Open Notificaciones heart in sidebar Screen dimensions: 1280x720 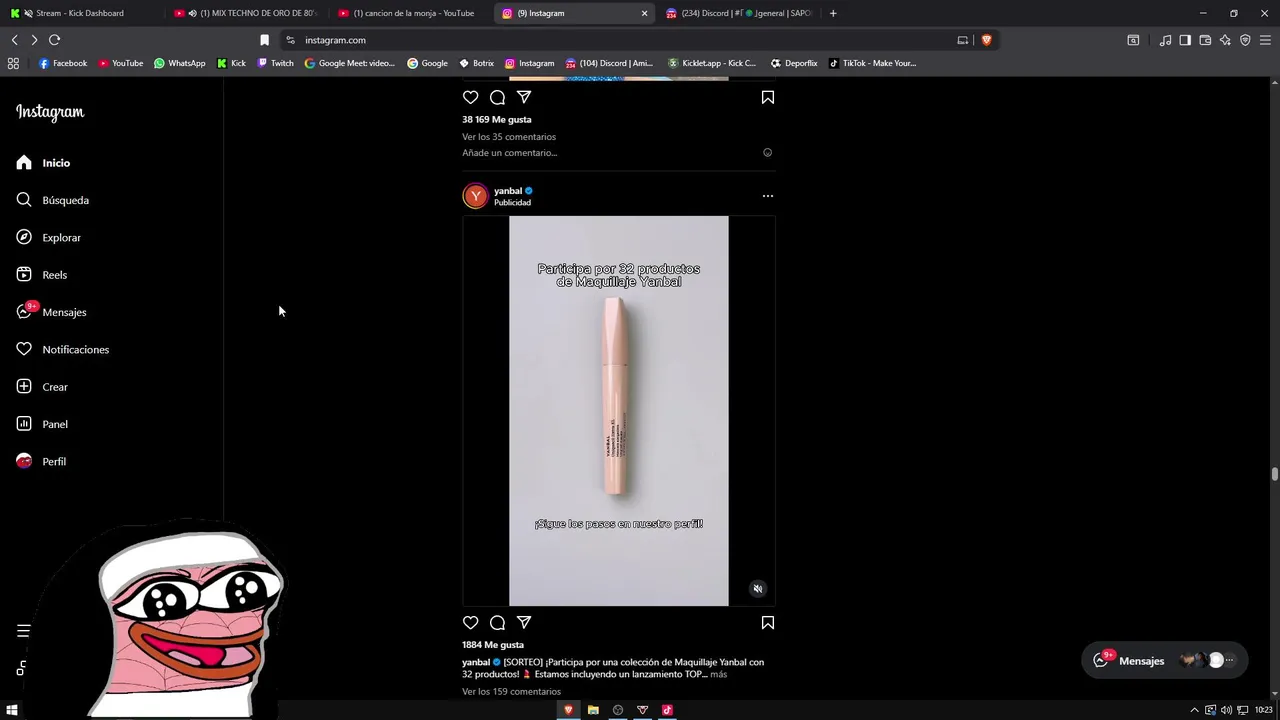62,350
